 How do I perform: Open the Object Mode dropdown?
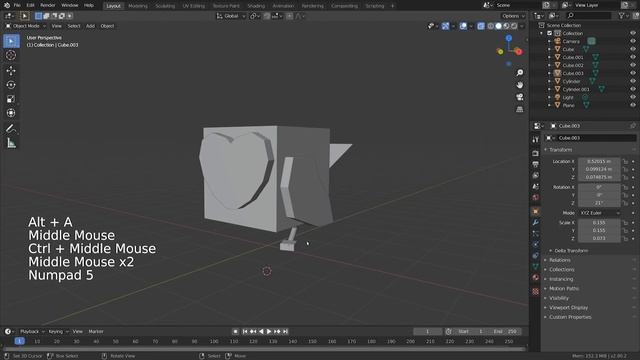[x=25, y=26]
